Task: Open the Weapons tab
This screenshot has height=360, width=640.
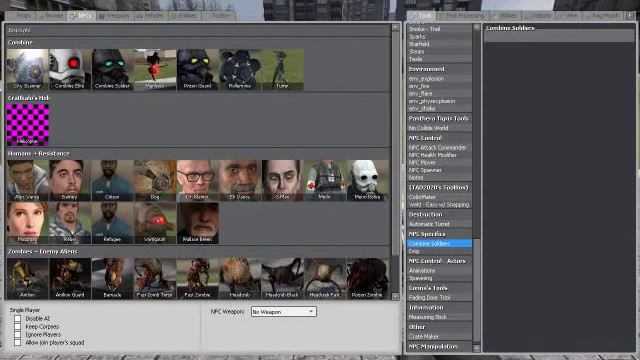Action: tap(114, 16)
